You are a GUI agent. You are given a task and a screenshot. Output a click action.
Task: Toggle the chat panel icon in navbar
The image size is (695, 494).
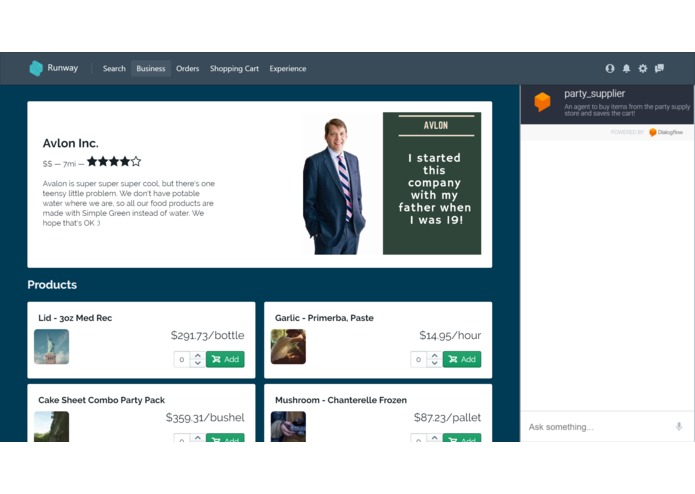[660, 68]
